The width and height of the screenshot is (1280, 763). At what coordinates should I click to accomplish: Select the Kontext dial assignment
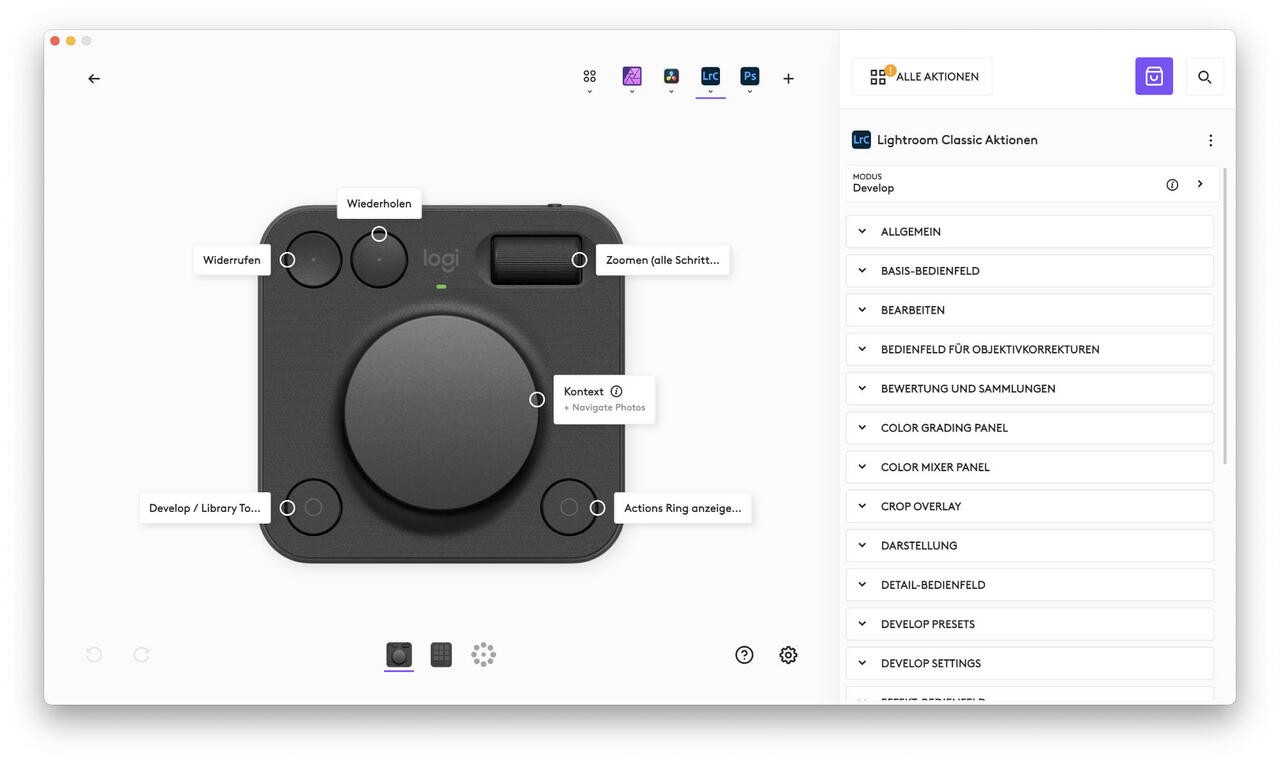[603, 399]
